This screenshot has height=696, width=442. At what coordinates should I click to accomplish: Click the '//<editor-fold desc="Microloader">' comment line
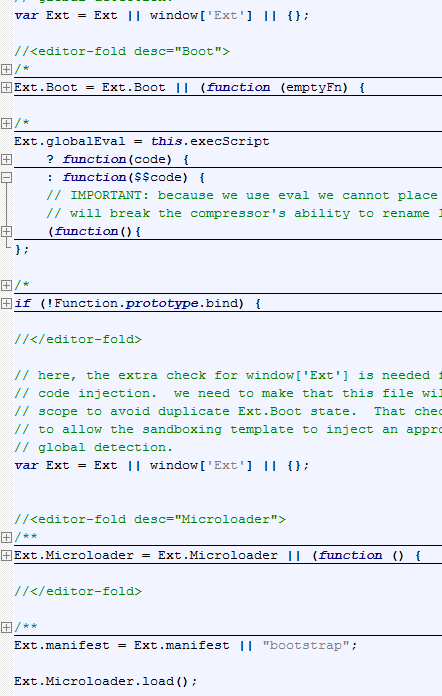(x=150, y=519)
